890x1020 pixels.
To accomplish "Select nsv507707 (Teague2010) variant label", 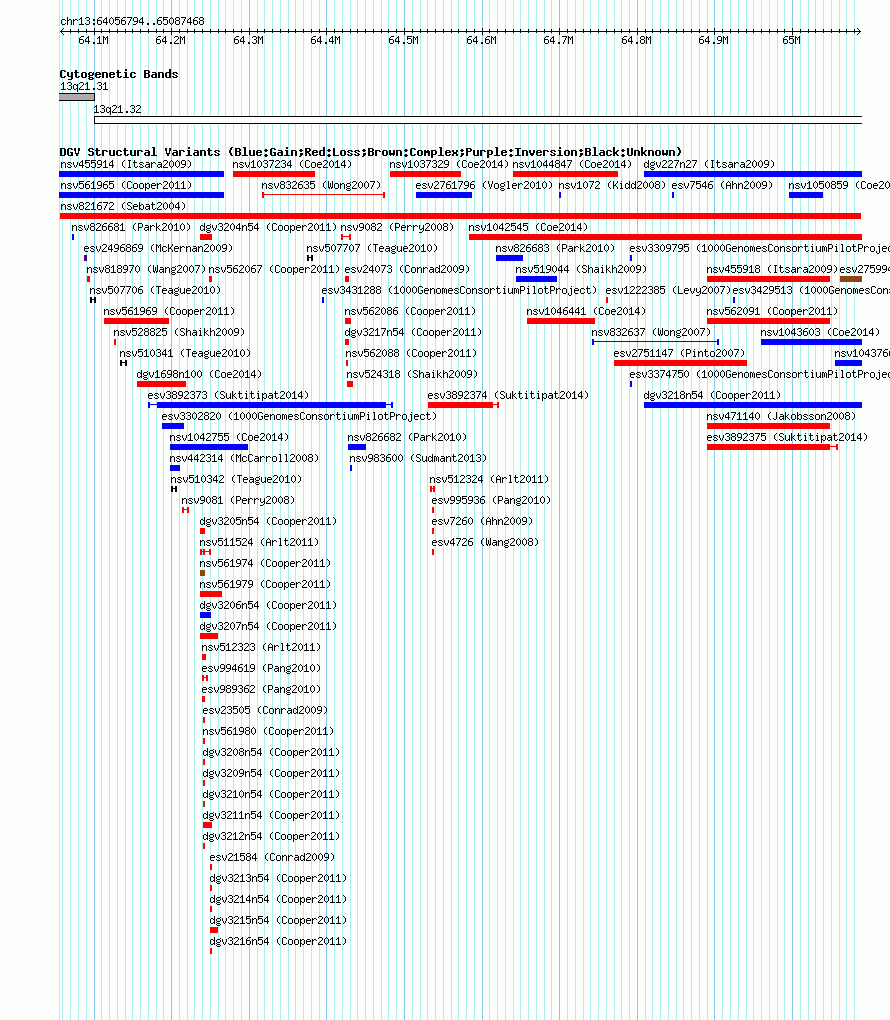I will point(372,248).
